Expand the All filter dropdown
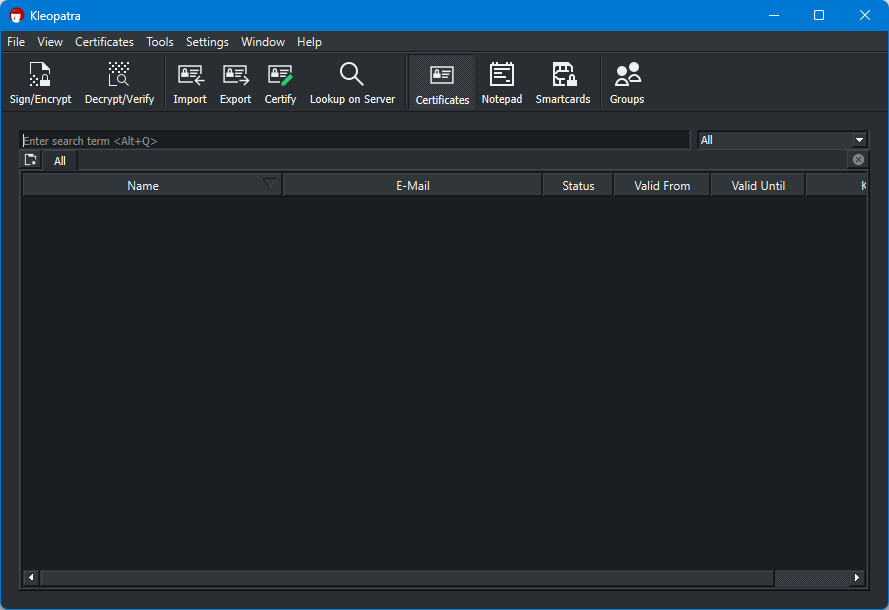Image resolution: width=889 pixels, height=610 pixels. point(859,140)
